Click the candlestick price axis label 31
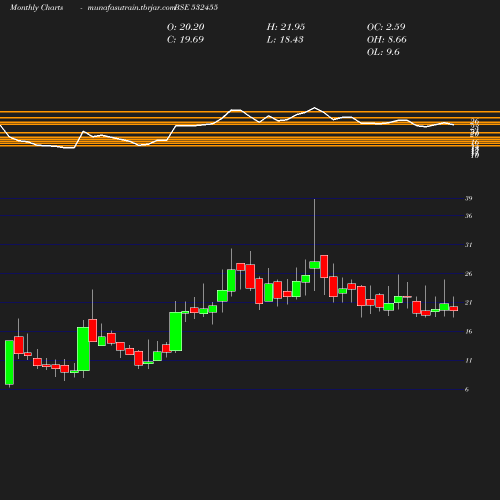 pyautogui.click(x=469, y=245)
